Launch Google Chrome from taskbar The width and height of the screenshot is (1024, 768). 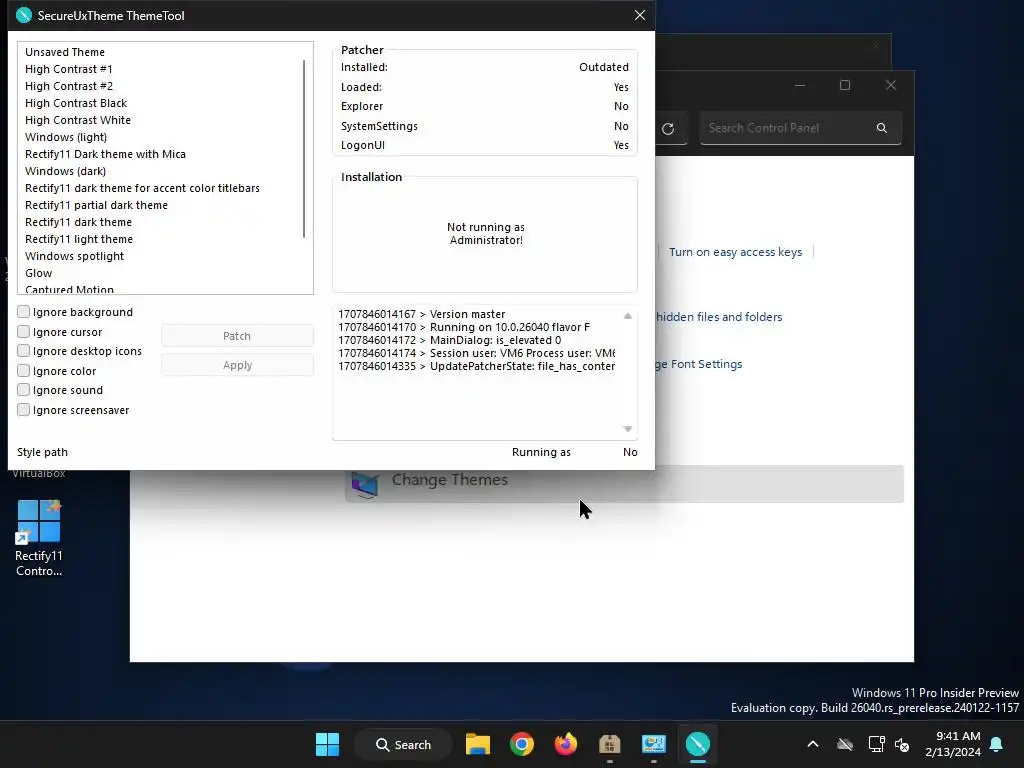click(522, 744)
